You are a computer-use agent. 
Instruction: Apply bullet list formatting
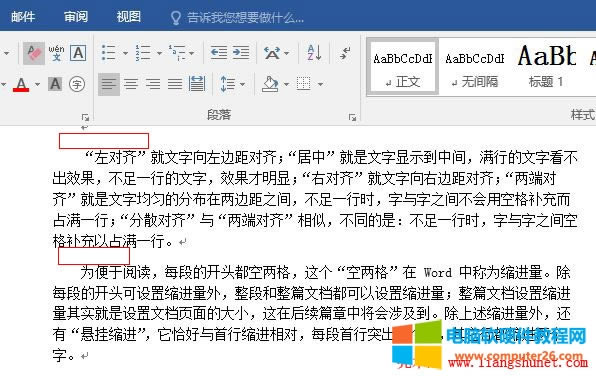click(109, 53)
